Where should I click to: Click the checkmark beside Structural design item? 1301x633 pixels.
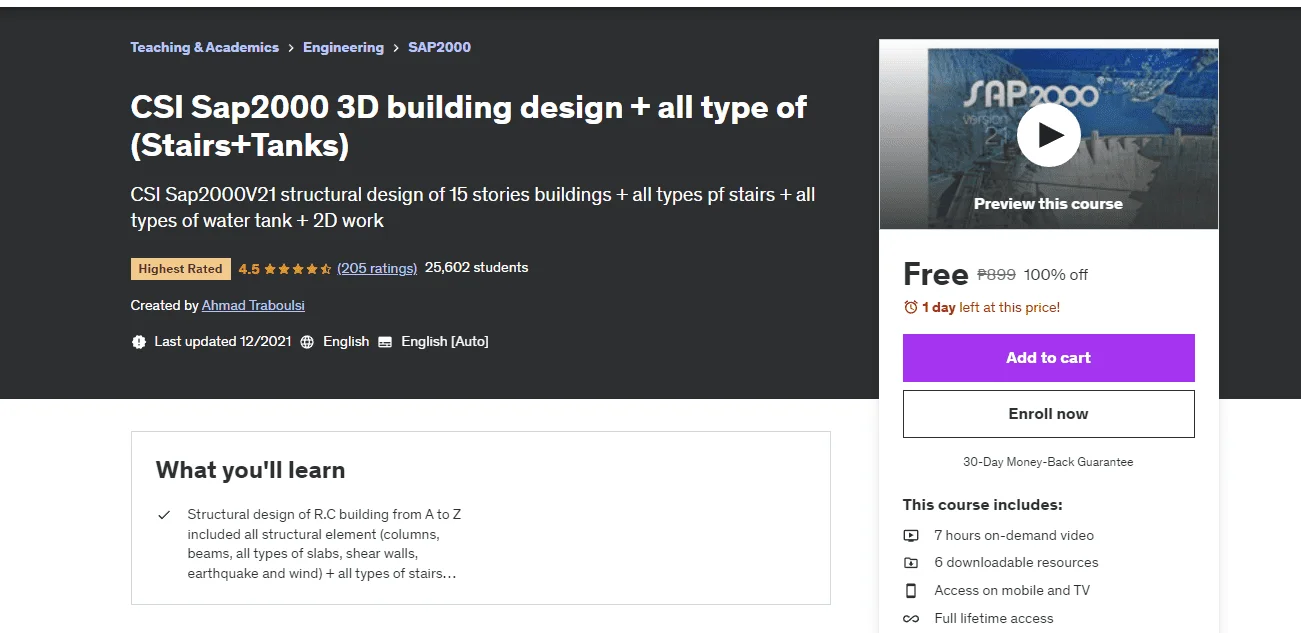tap(164, 515)
